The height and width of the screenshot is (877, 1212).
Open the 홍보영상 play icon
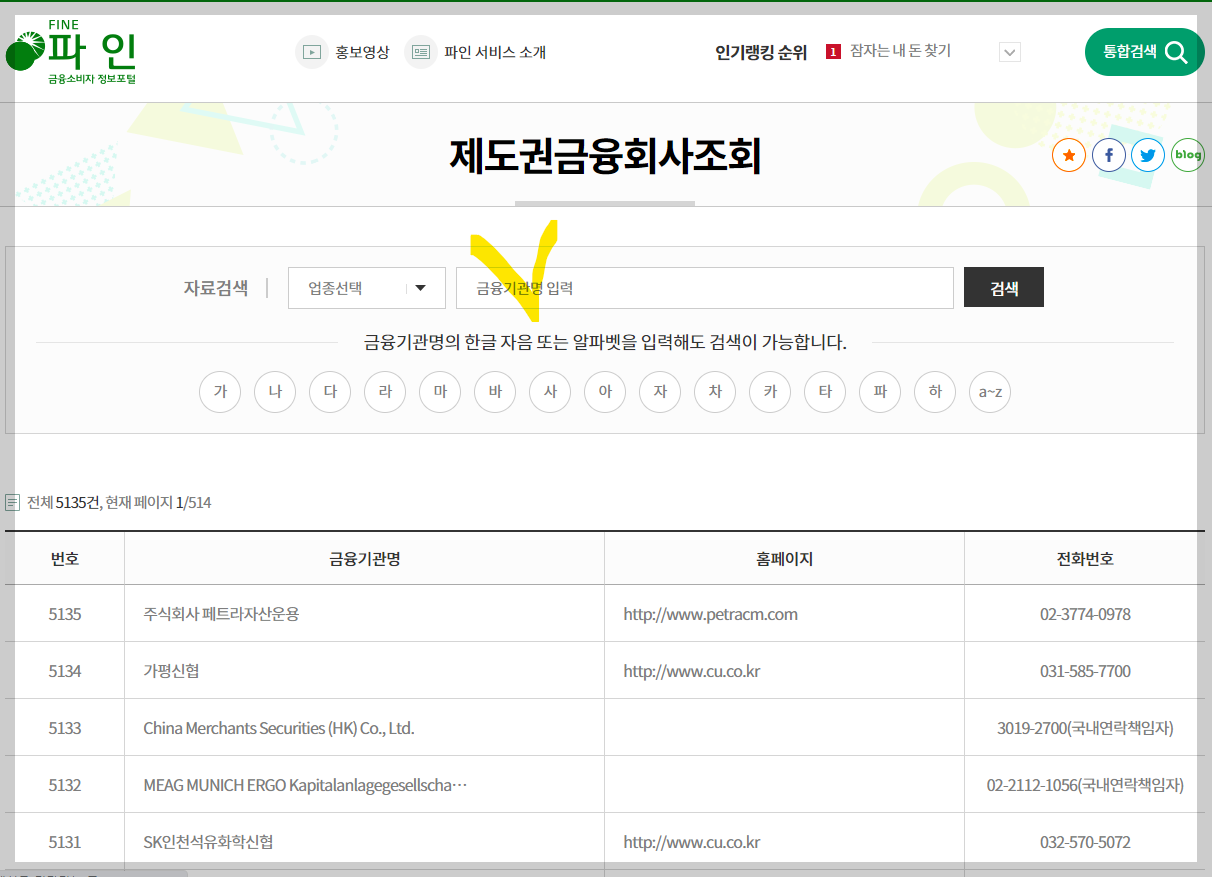(x=311, y=51)
